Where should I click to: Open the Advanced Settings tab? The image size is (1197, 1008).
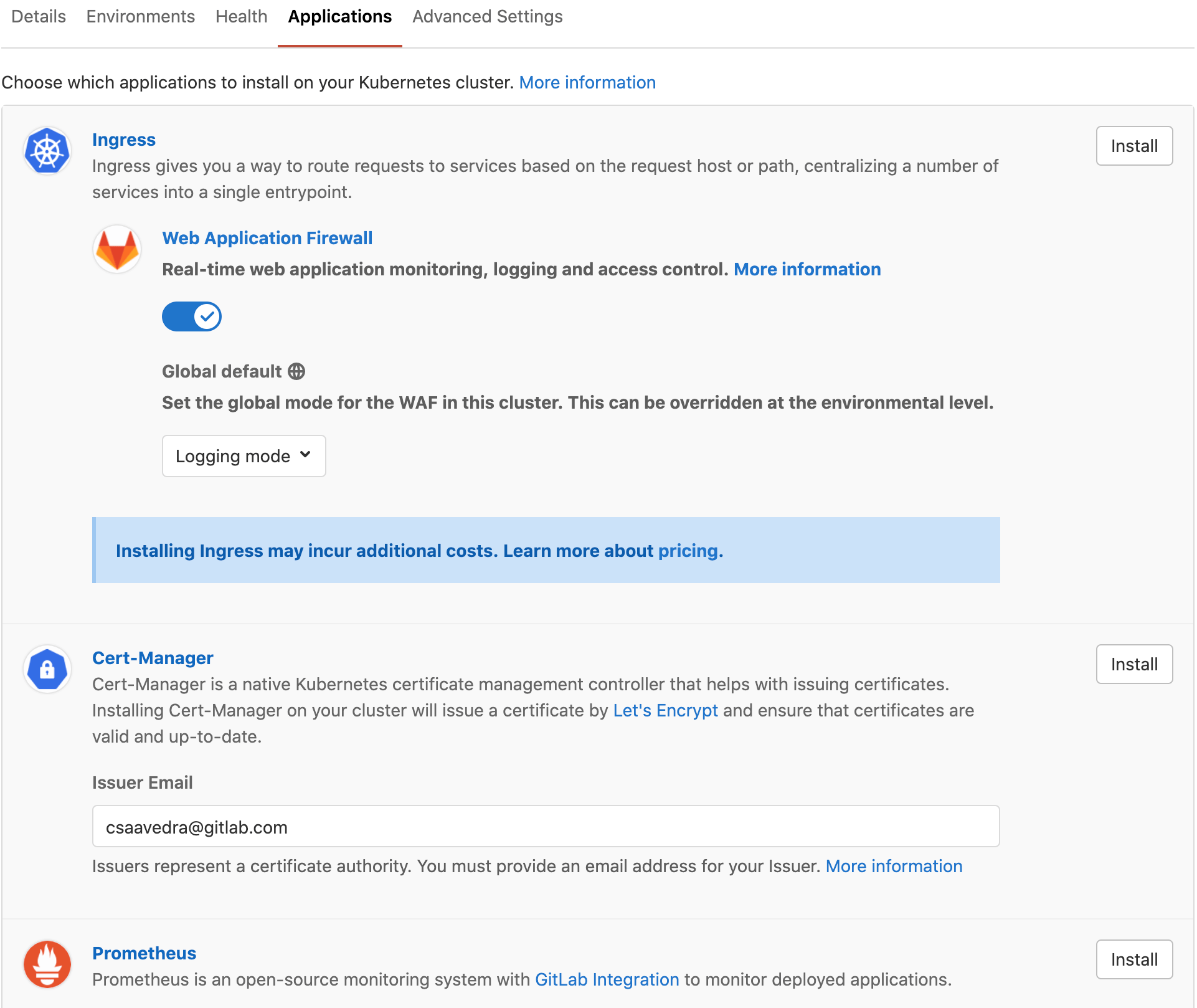pos(488,17)
